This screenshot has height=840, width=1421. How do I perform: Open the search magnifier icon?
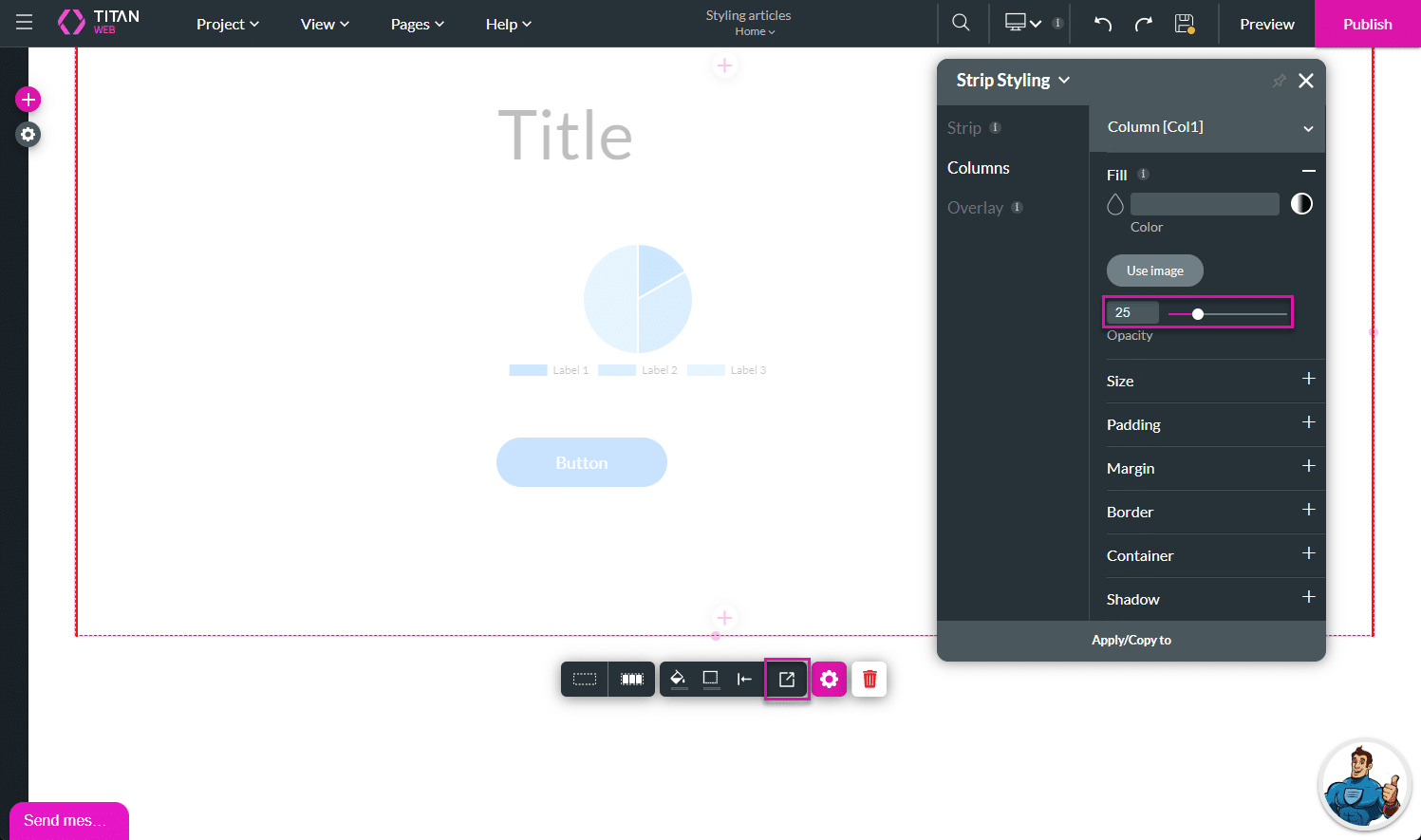(x=961, y=23)
